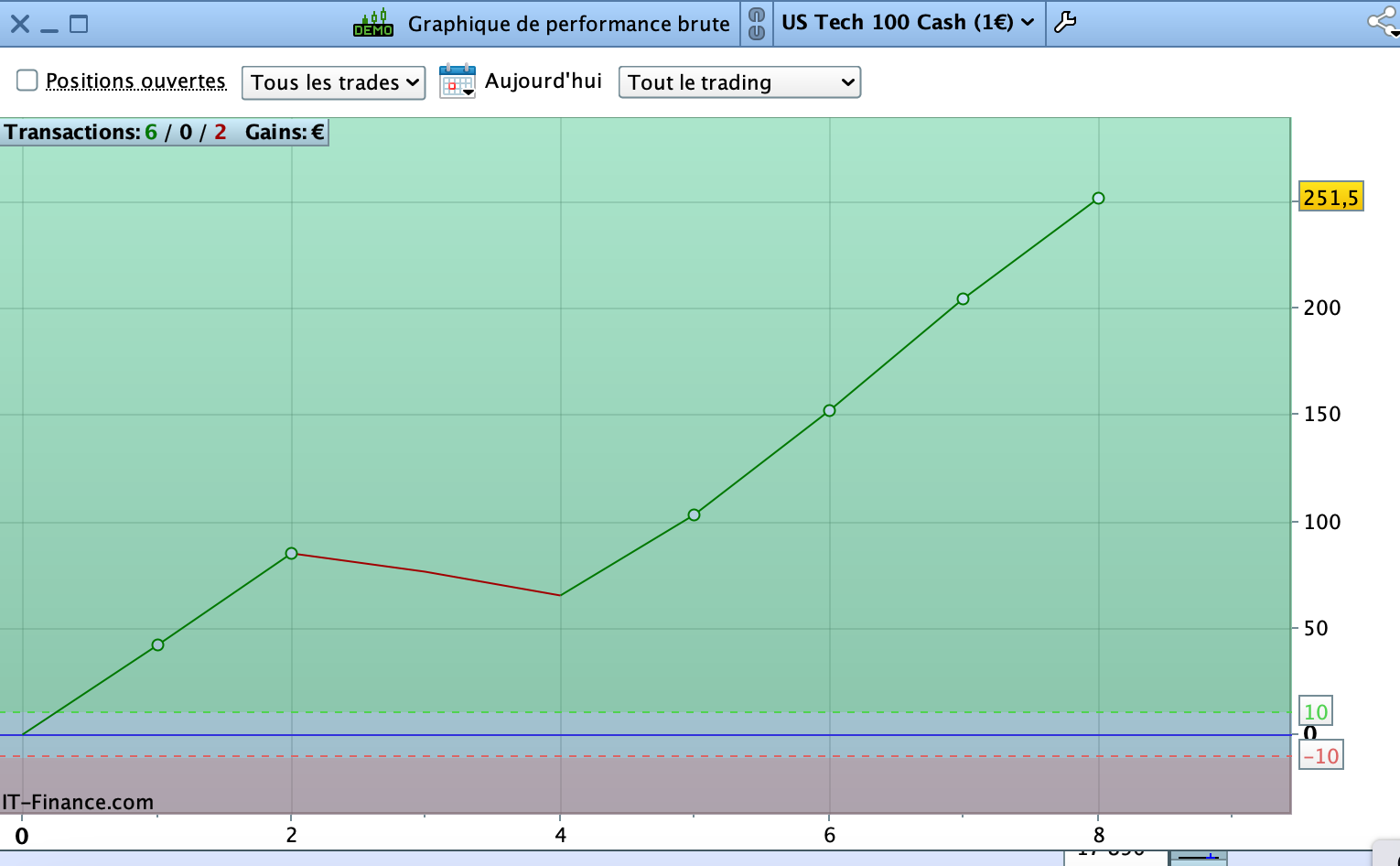
Task: Select the data point at trade 6
Action: pyautogui.click(x=829, y=410)
